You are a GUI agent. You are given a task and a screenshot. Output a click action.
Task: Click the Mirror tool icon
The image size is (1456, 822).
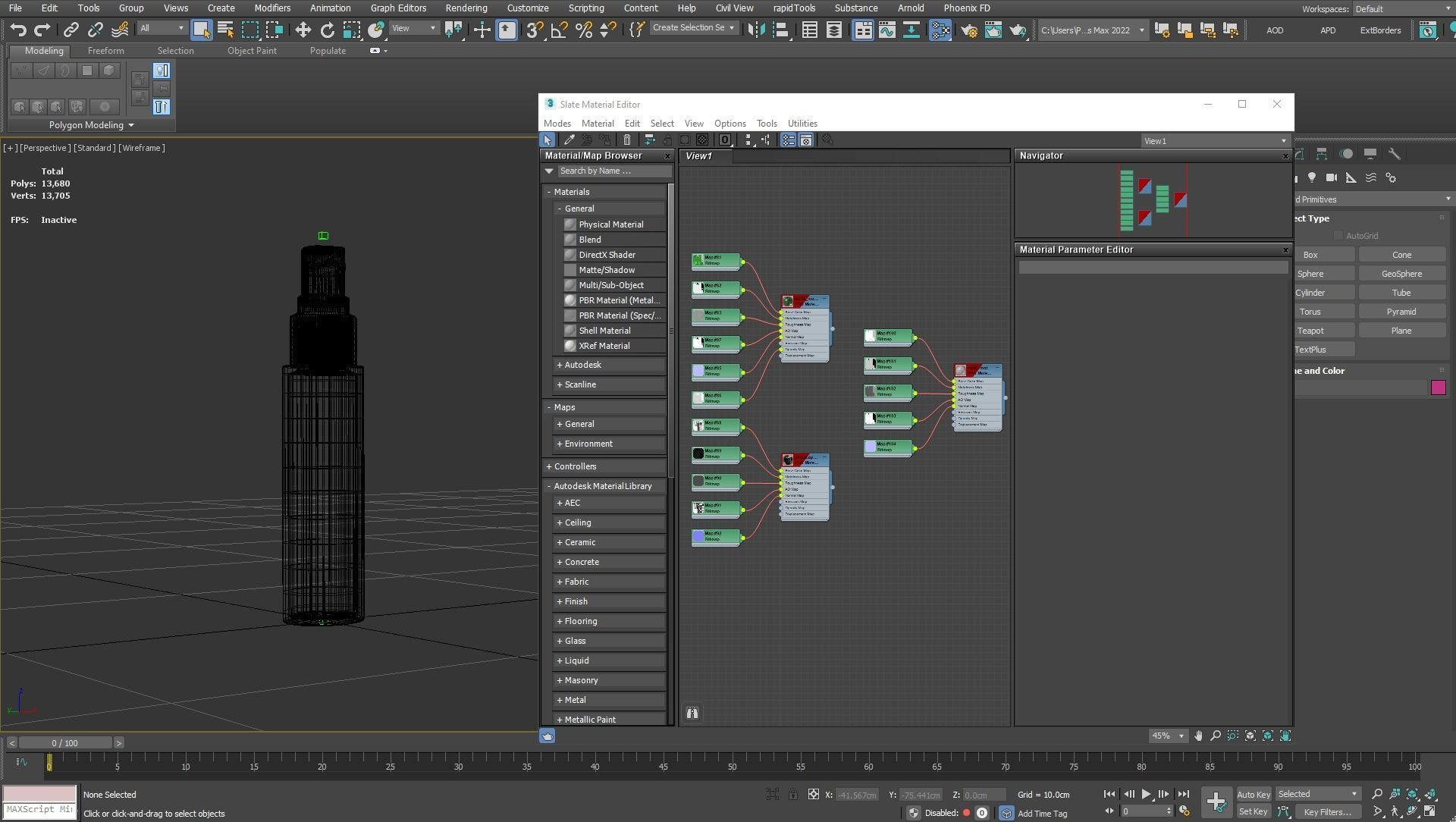(x=756, y=30)
